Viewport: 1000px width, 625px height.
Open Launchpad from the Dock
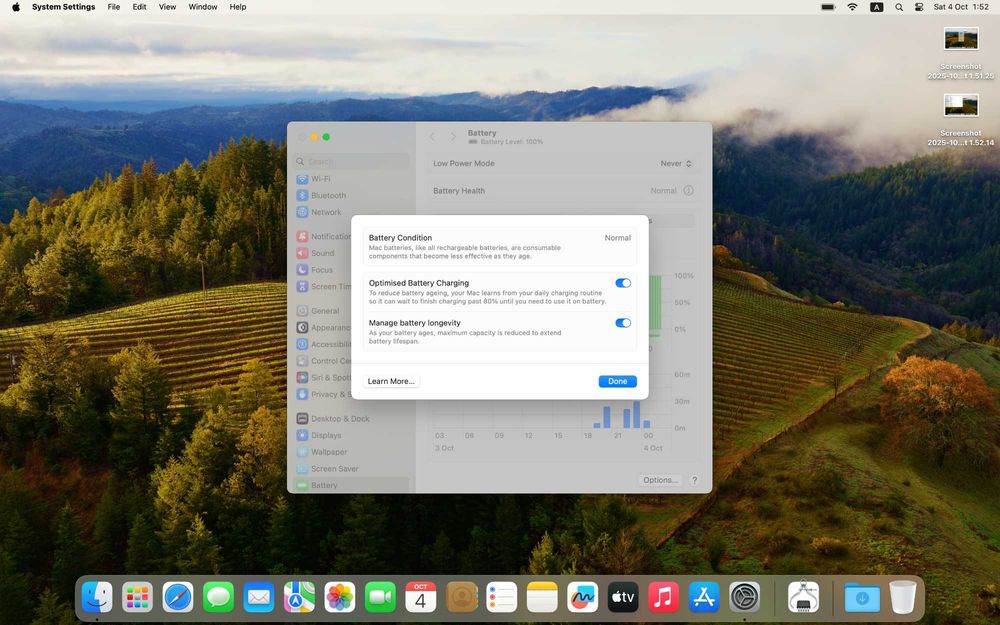138,598
